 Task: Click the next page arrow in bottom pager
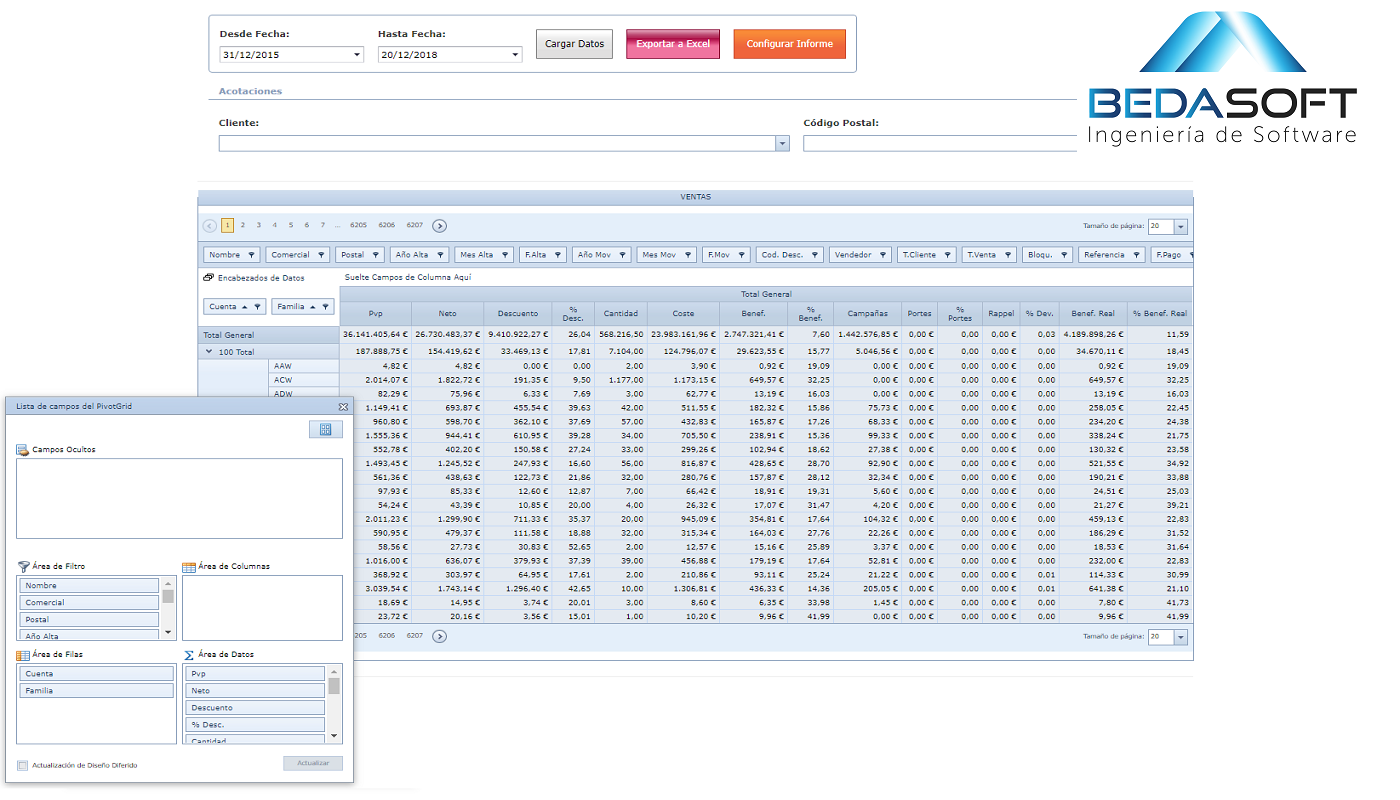(439, 636)
